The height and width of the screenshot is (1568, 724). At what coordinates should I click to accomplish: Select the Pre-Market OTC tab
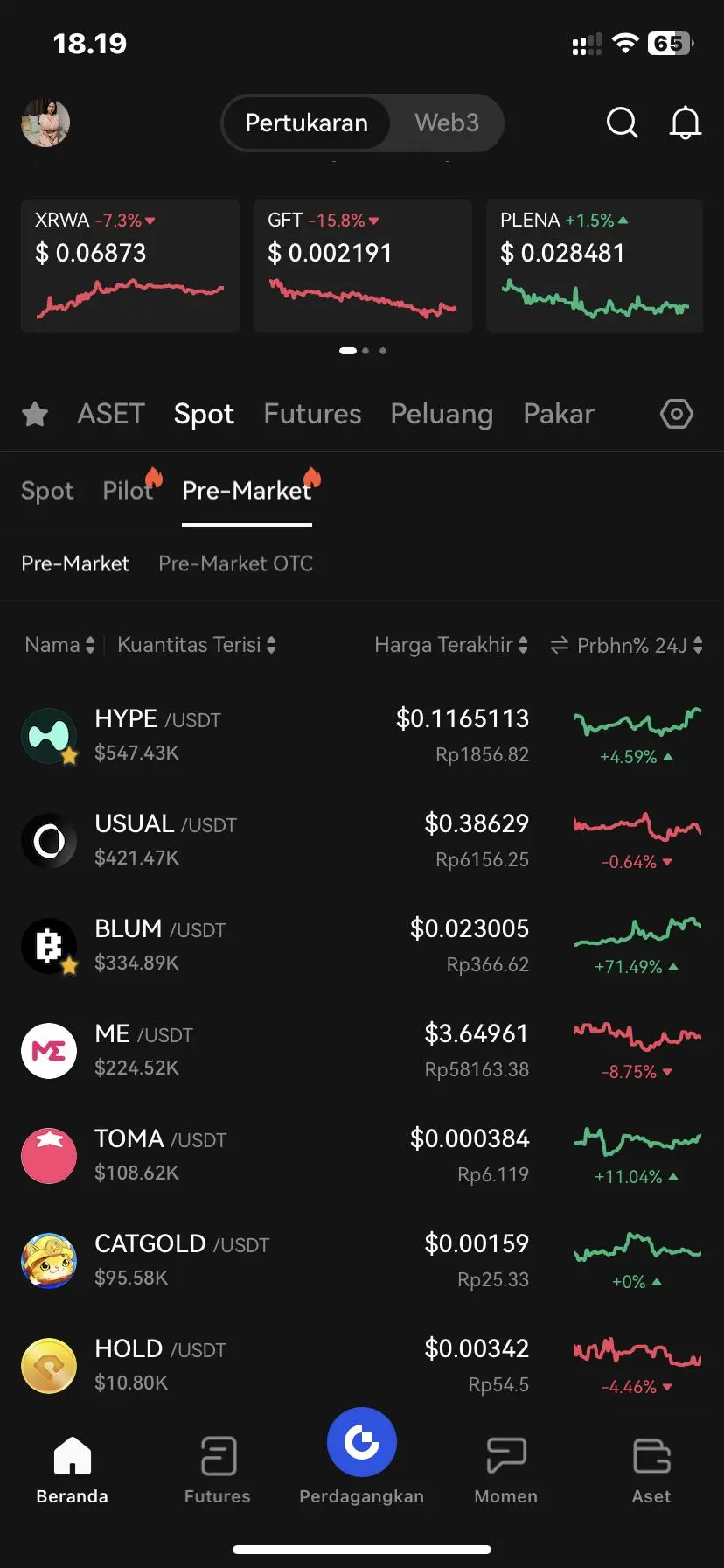tap(235, 564)
